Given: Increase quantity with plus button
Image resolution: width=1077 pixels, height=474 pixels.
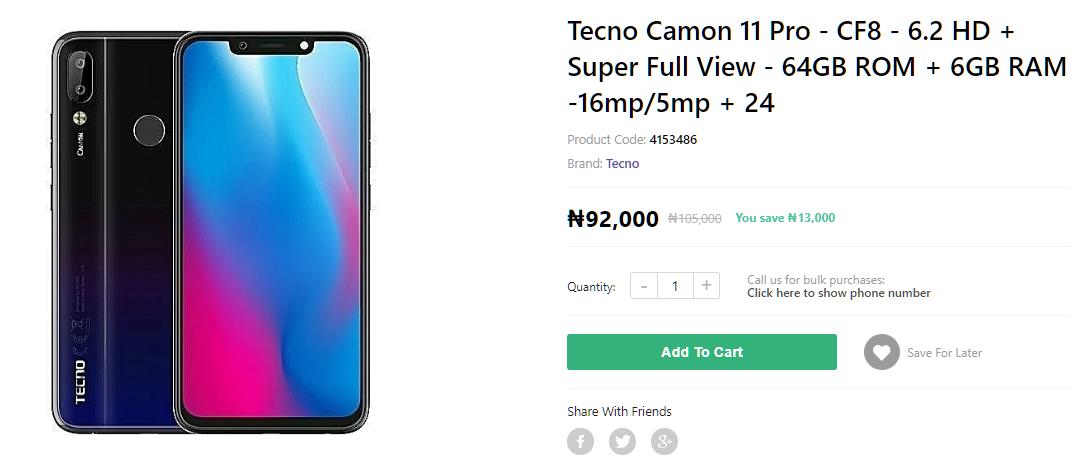Looking at the screenshot, I should click(x=706, y=286).
